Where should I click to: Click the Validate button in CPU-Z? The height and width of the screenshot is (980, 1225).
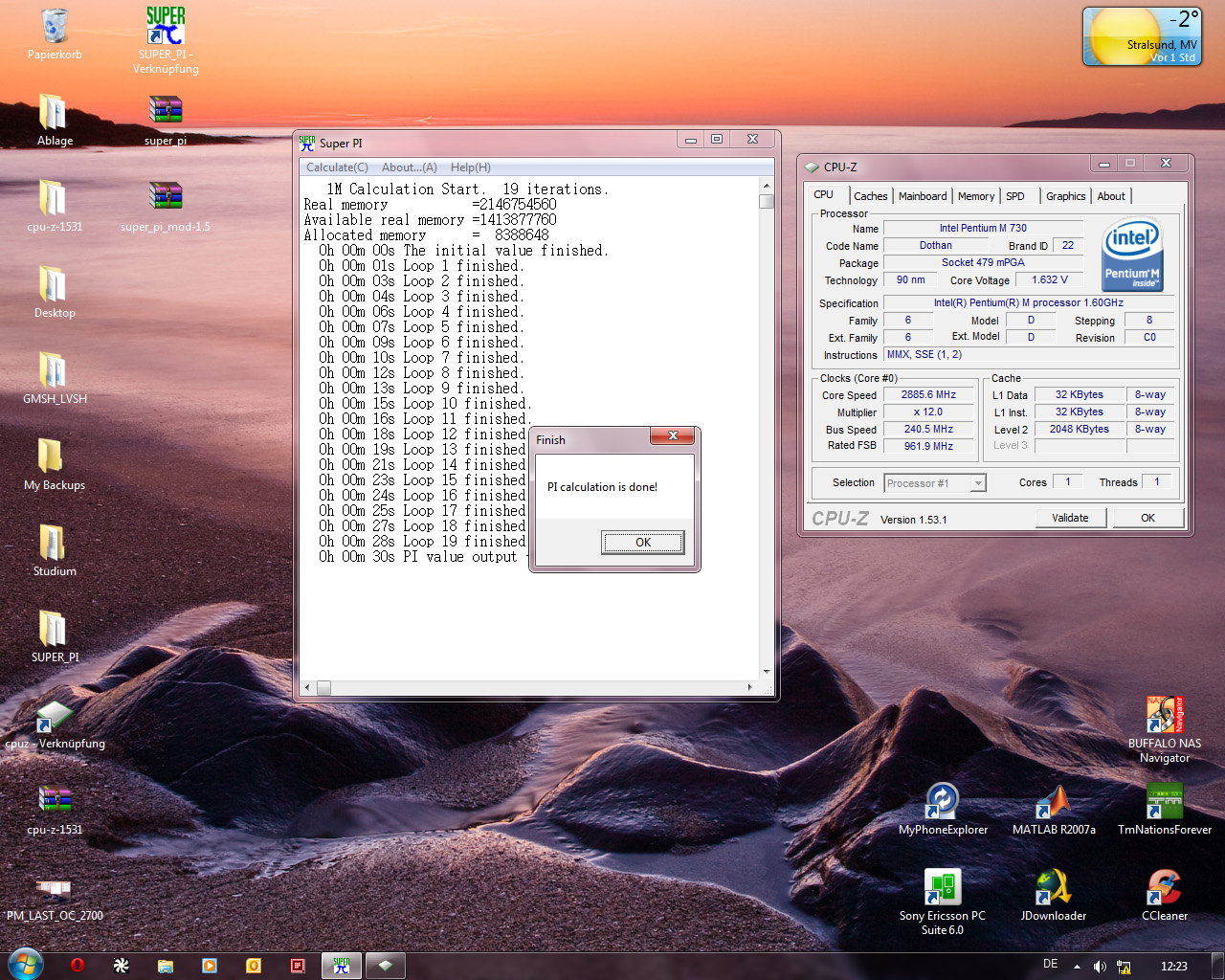click(1071, 518)
